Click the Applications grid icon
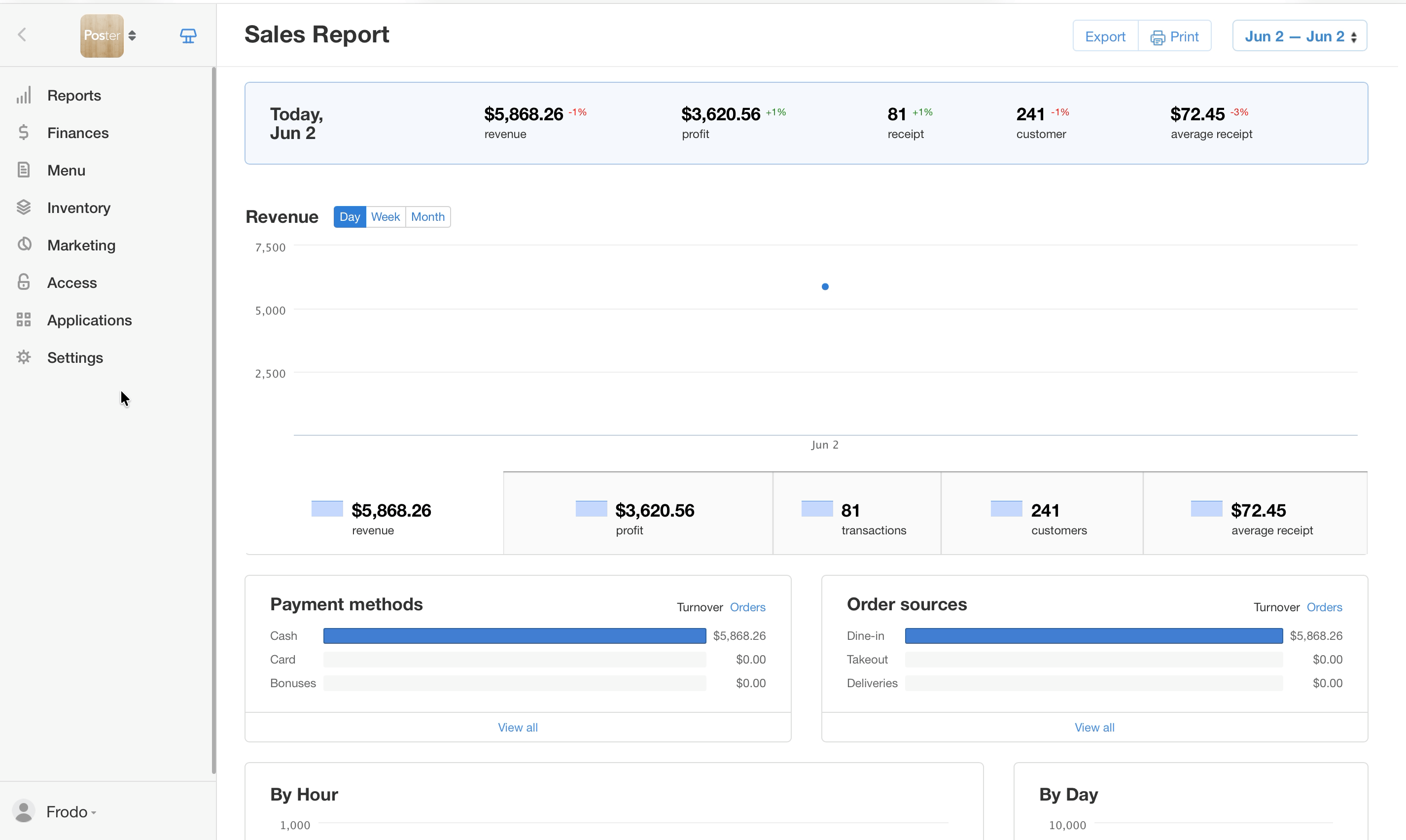The height and width of the screenshot is (840, 1406). pyautogui.click(x=24, y=319)
